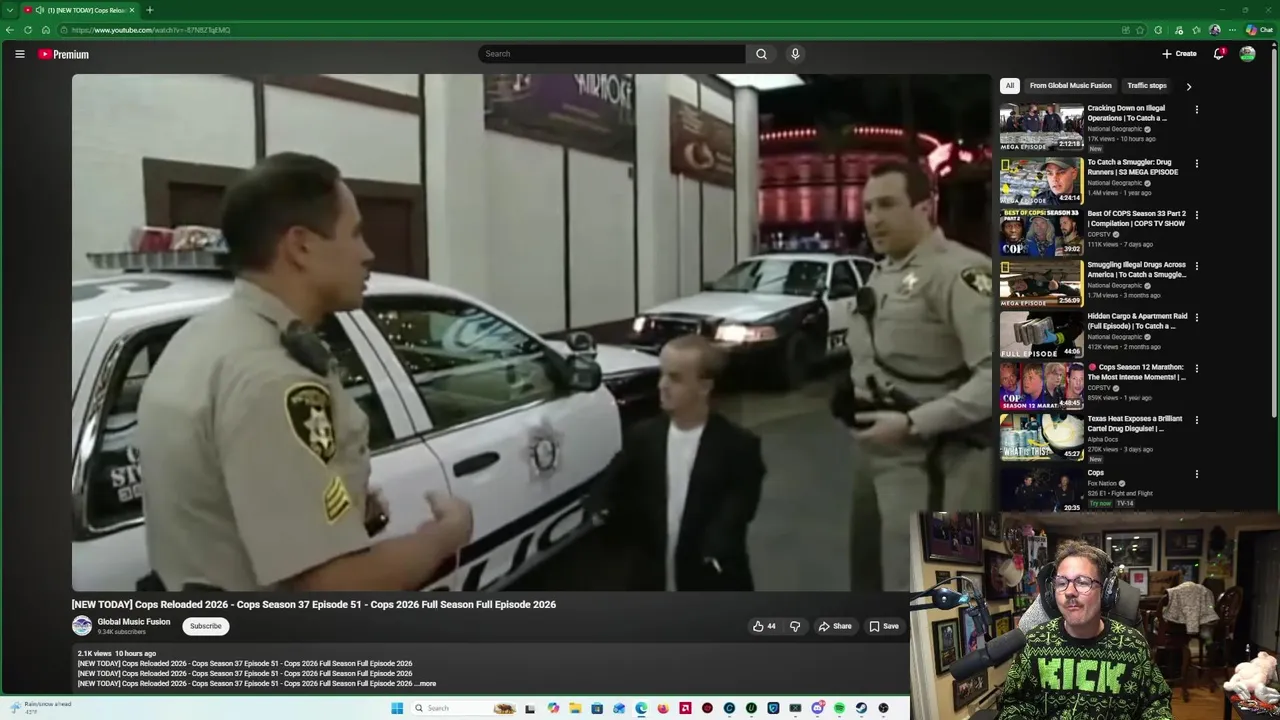Image resolution: width=1280 pixels, height=720 pixels.
Task: Open the YouTube notifications bell
Action: pyautogui.click(x=1218, y=54)
